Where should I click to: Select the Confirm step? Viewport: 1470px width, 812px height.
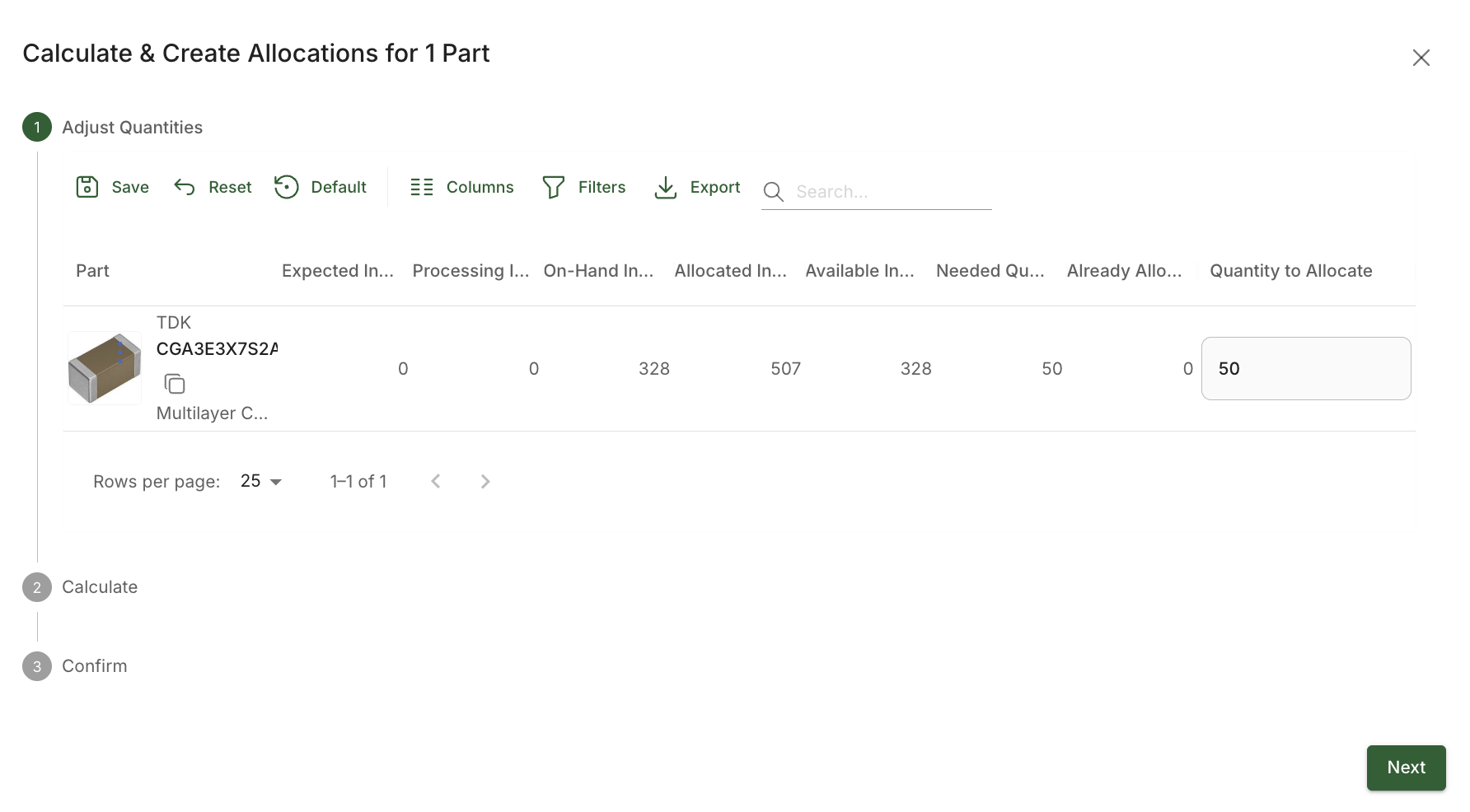tap(75, 666)
